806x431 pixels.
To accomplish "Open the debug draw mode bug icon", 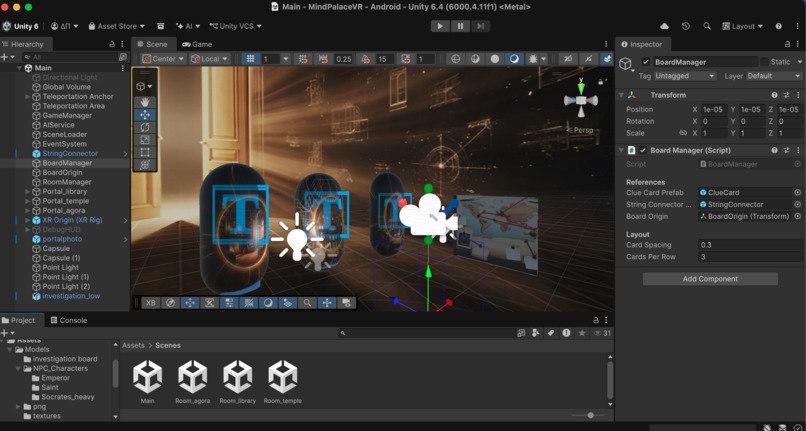I will 533,59.
